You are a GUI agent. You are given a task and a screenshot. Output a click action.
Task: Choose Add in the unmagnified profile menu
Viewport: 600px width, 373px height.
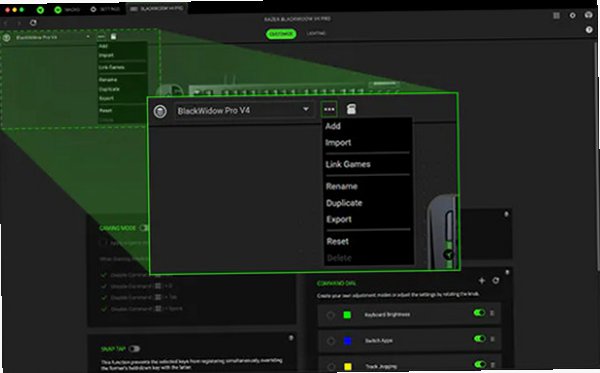point(103,46)
